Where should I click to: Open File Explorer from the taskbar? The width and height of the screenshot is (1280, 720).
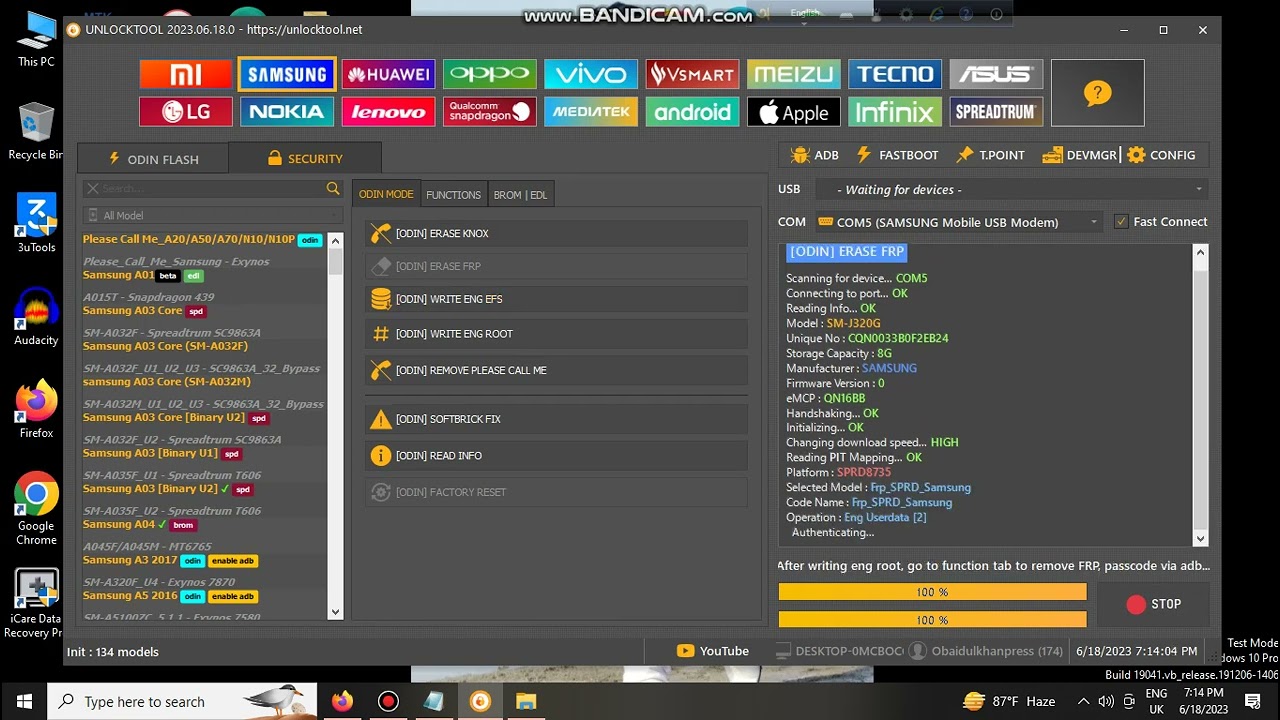click(x=526, y=702)
